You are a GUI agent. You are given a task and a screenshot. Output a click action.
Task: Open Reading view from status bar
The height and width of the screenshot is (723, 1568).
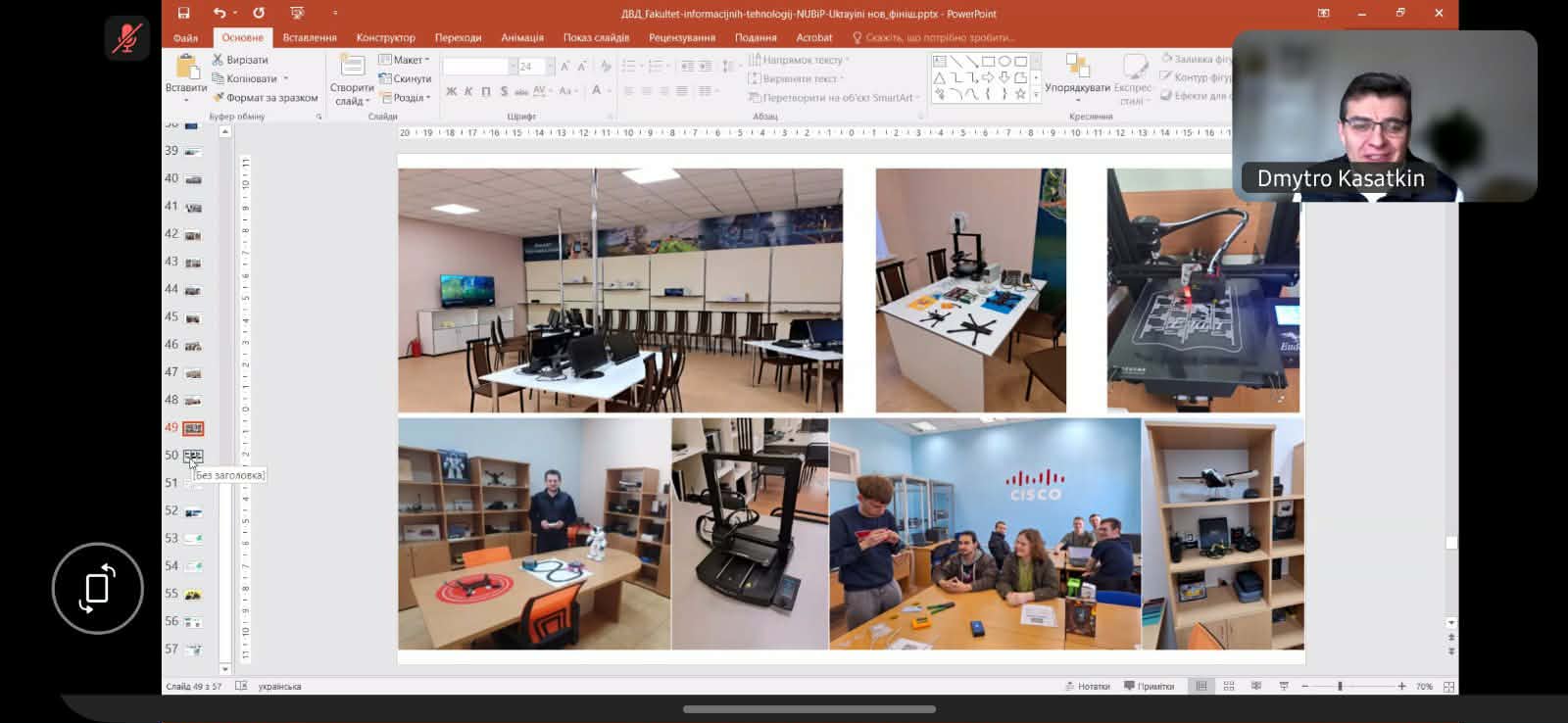tap(1256, 686)
